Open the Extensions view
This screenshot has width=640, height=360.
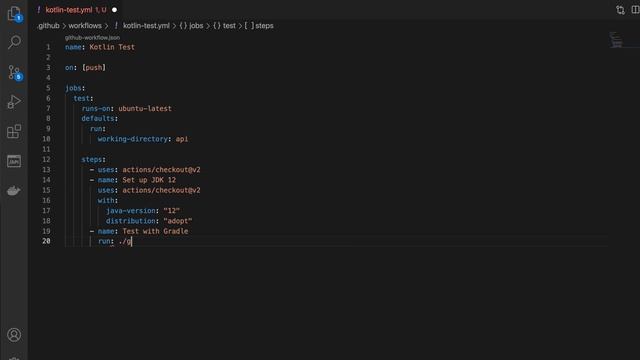[14, 131]
